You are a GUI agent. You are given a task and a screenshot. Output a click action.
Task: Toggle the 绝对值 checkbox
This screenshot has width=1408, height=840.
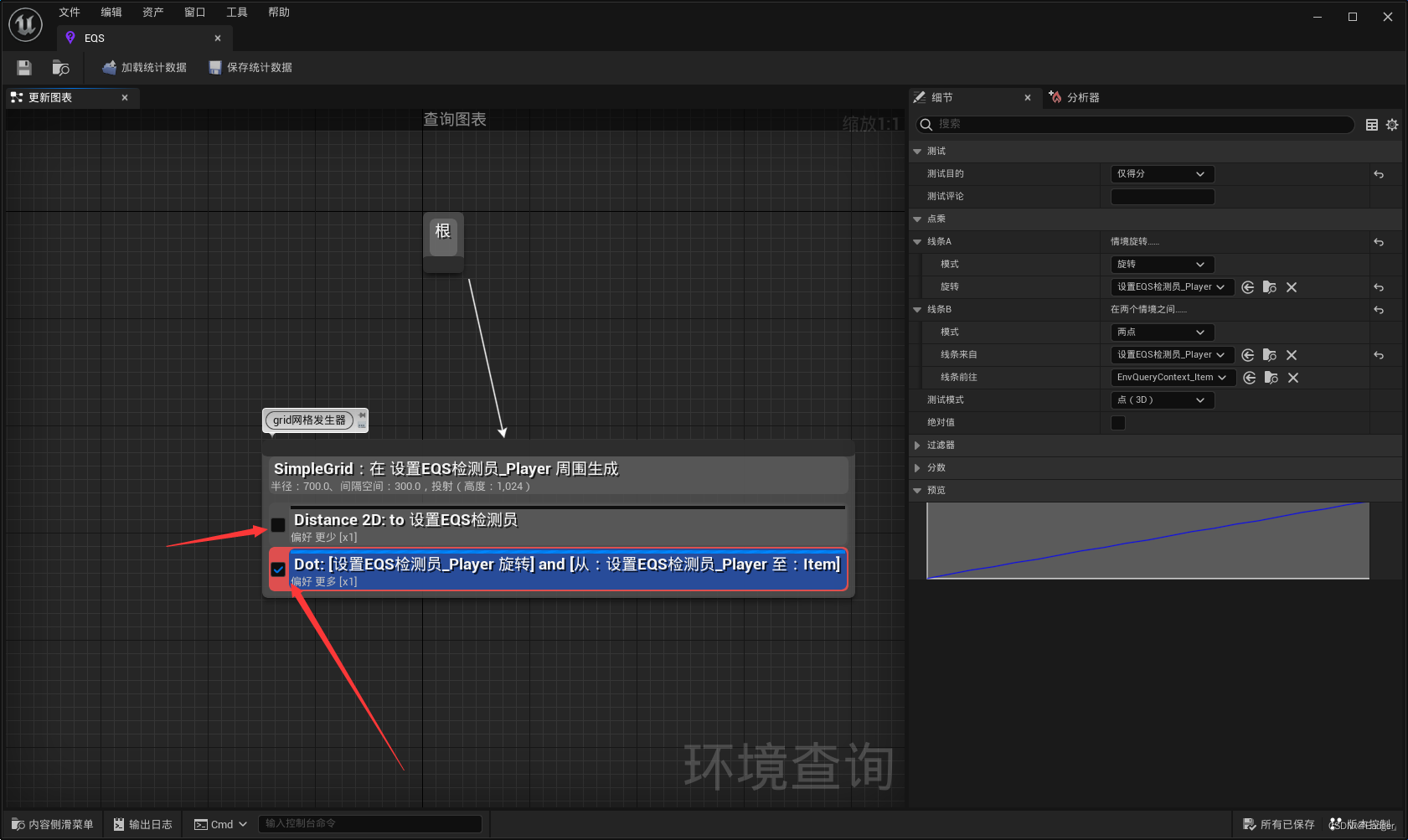coord(1117,422)
